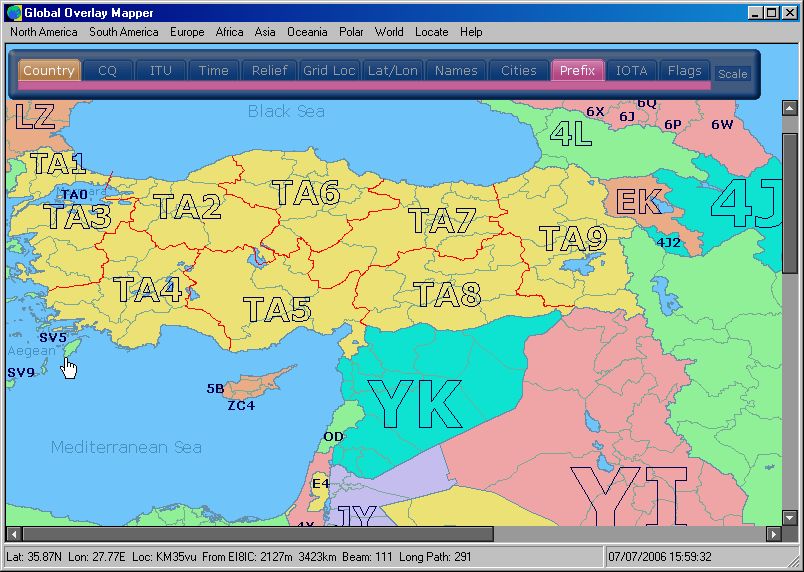This screenshot has width=804, height=572.
Task: Click the TA2 prefix label
Action: tap(188, 207)
